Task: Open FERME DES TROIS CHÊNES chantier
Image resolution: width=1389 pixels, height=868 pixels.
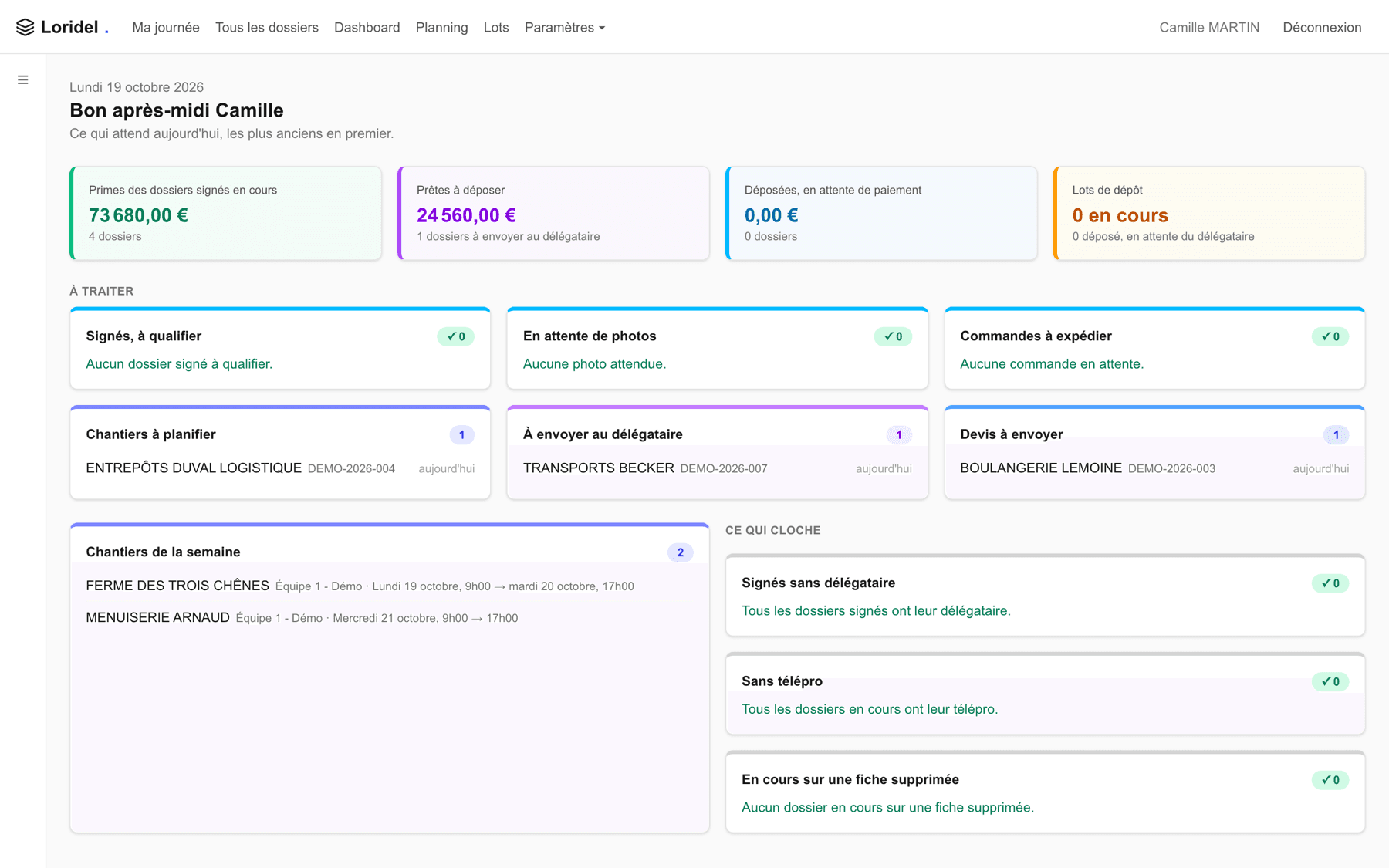Action: coord(390,586)
